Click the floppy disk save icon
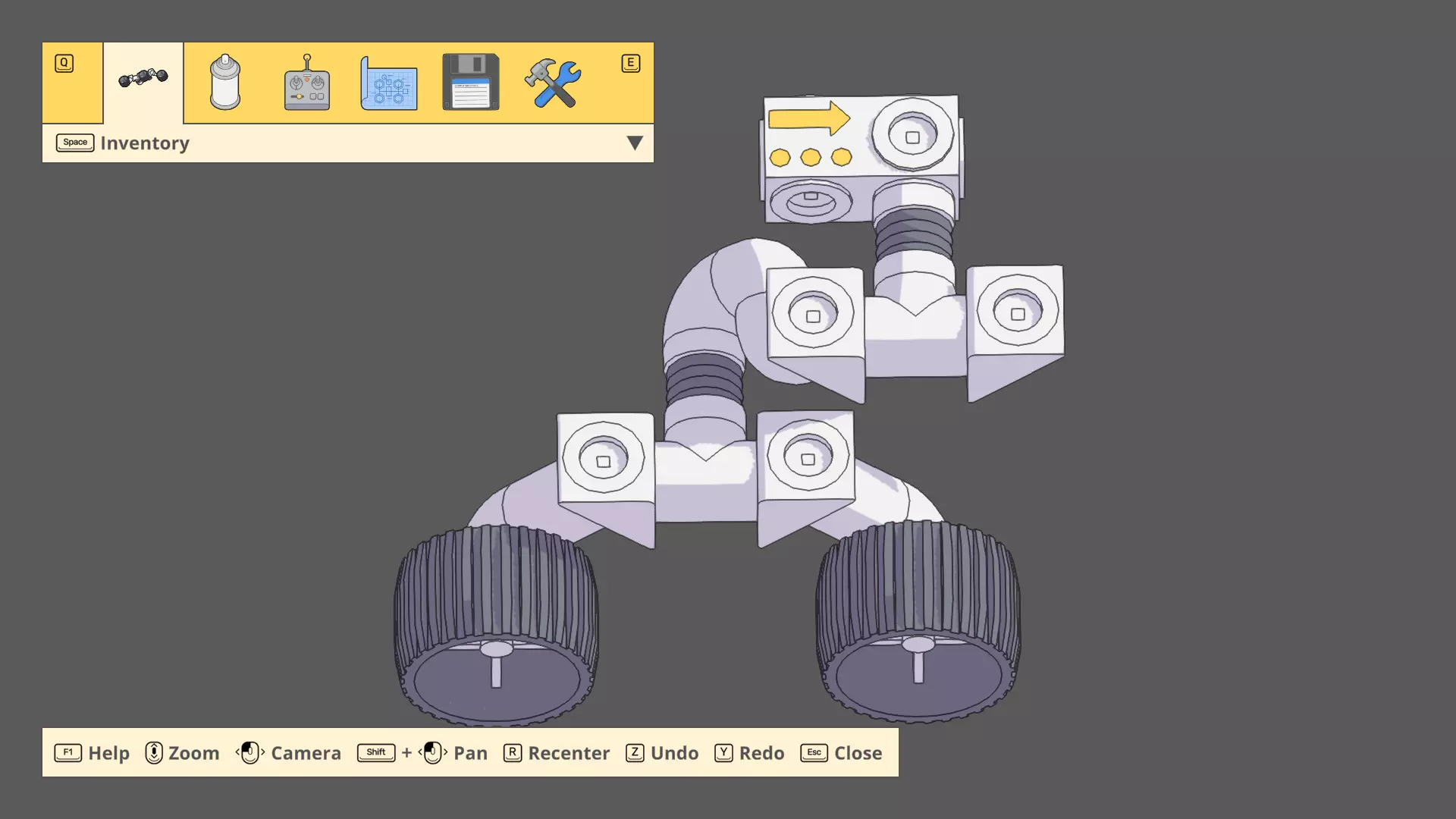This screenshot has width=1456, height=819. point(470,82)
